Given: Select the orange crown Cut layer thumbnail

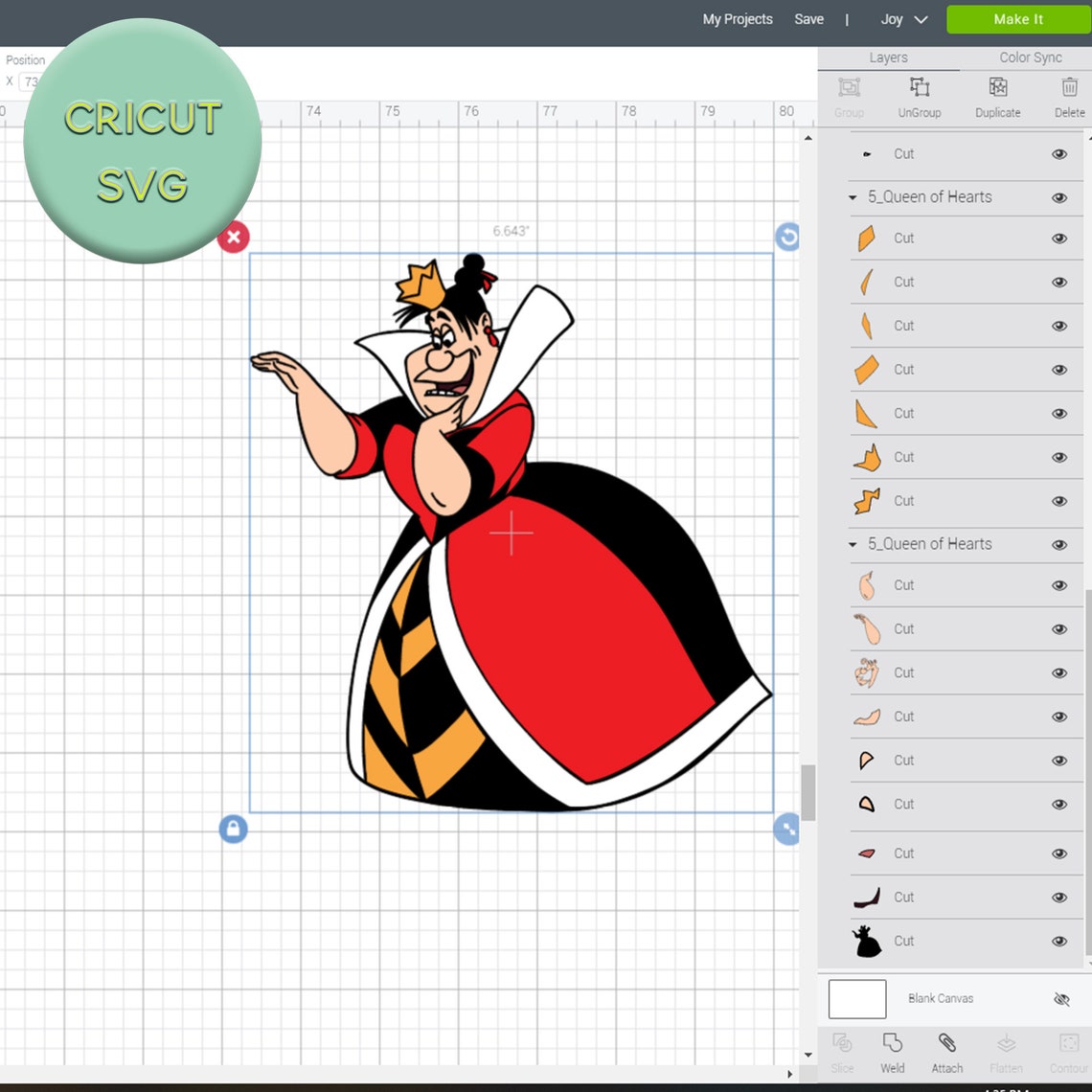Looking at the screenshot, I should [867, 458].
